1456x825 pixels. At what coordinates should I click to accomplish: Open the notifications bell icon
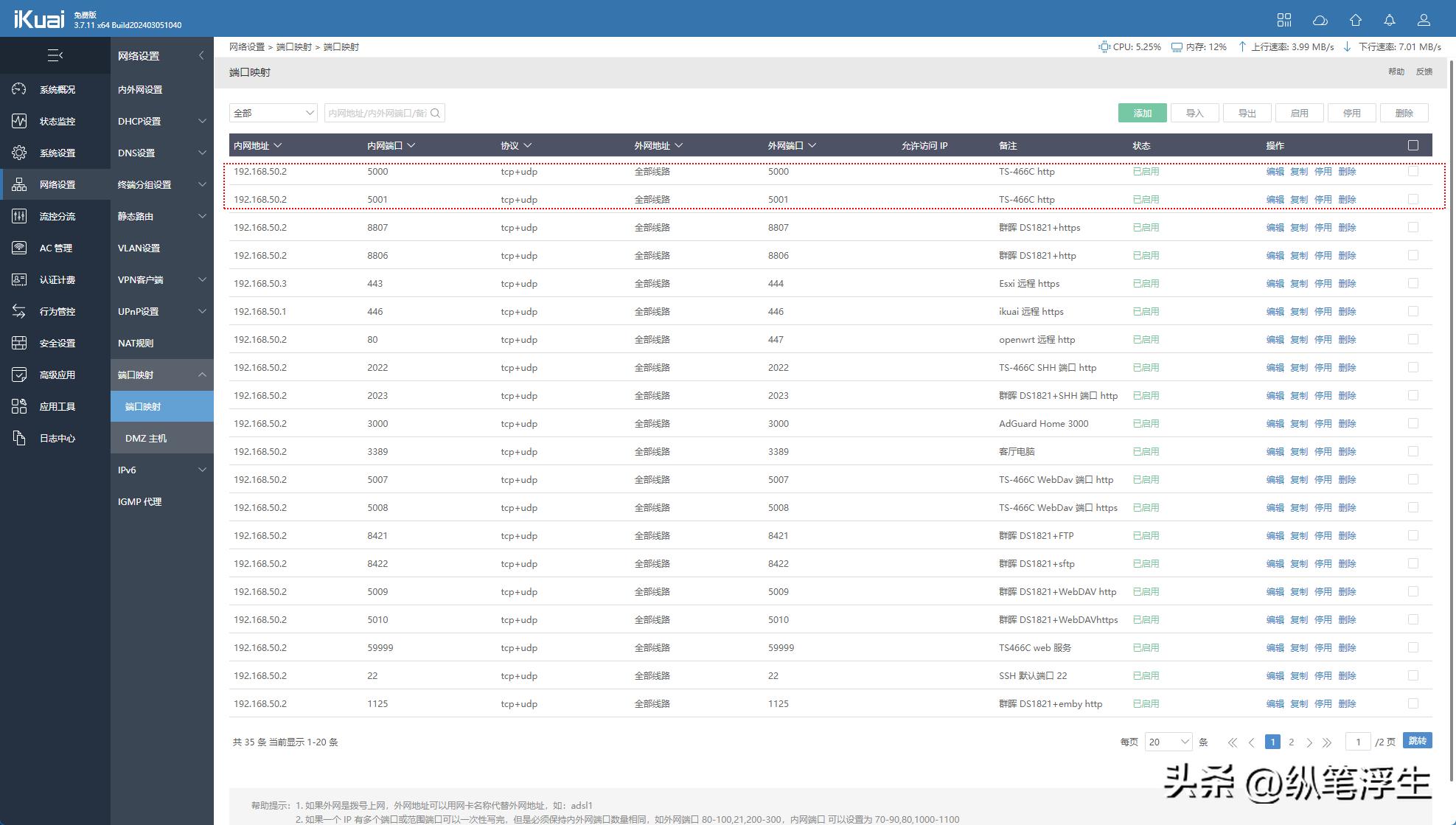1390,20
